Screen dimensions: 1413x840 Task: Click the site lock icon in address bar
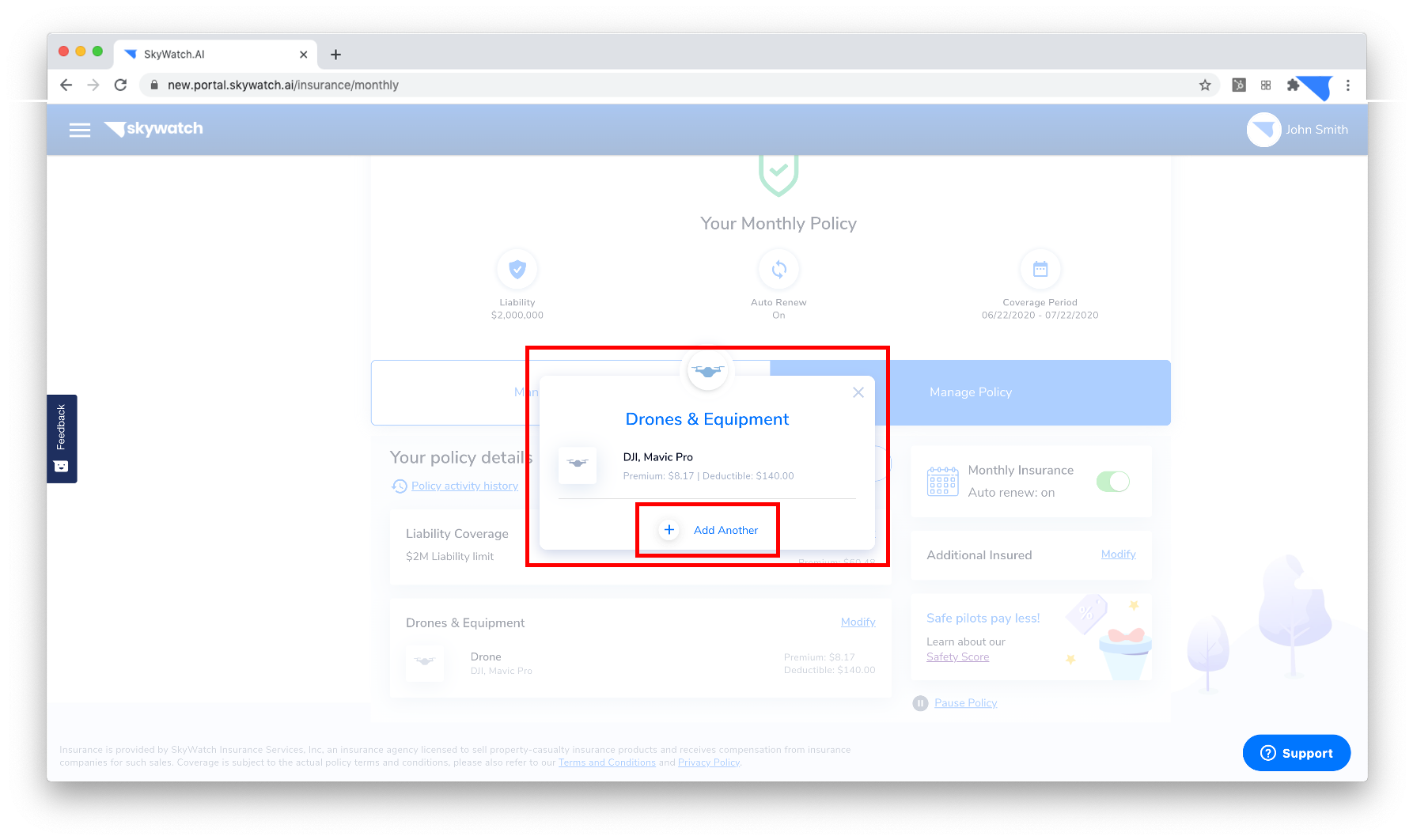154,85
